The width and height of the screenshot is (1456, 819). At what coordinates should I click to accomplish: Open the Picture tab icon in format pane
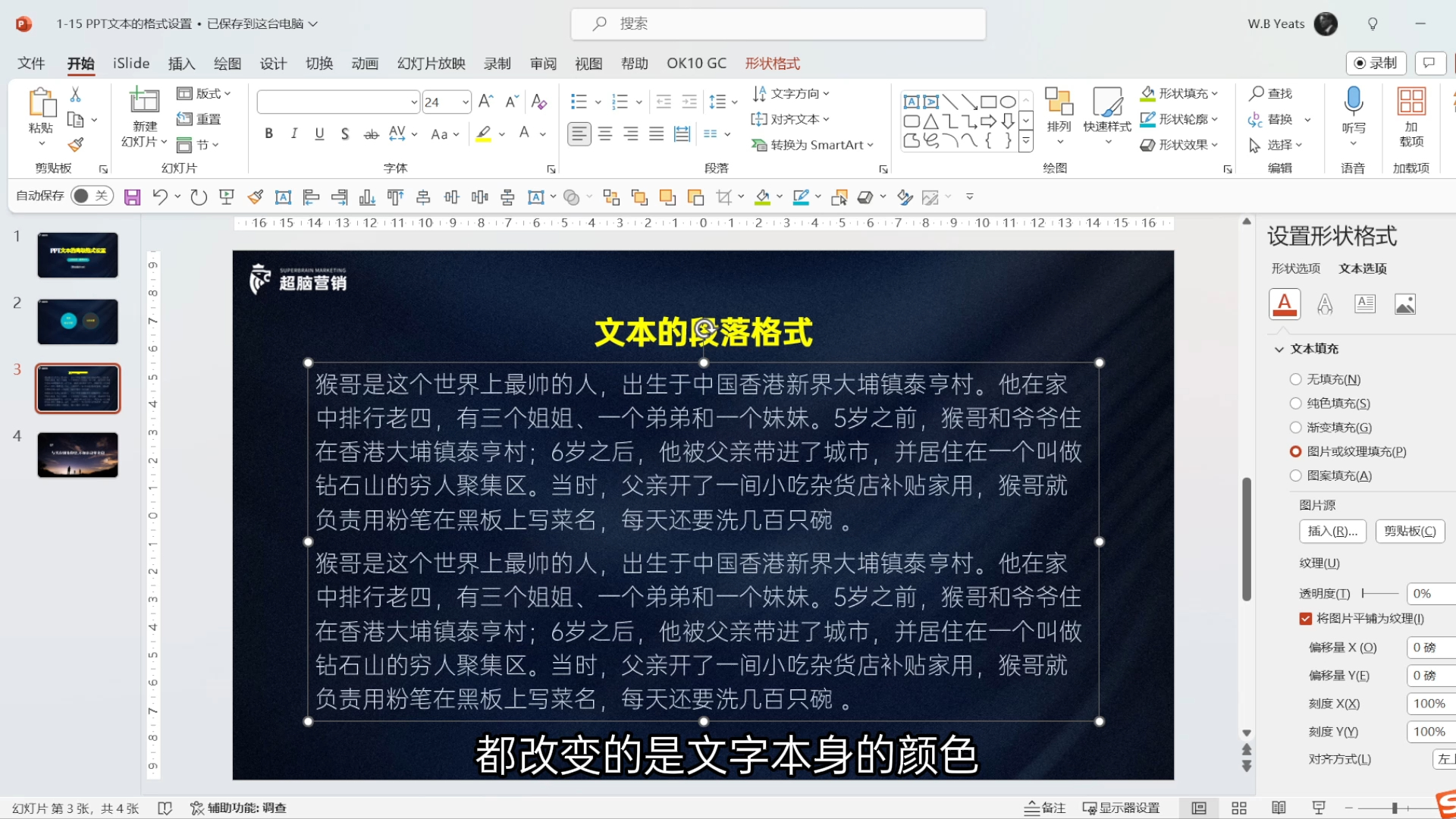tap(1404, 304)
